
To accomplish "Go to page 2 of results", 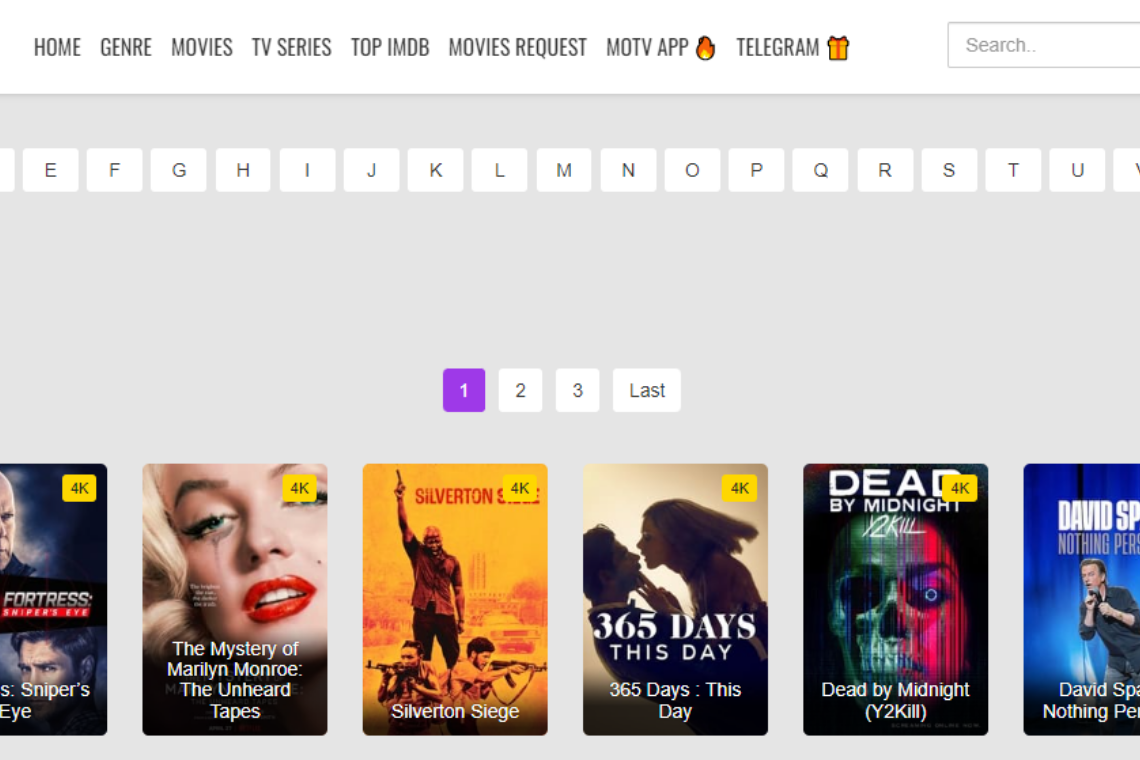I will pyautogui.click(x=521, y=391).
